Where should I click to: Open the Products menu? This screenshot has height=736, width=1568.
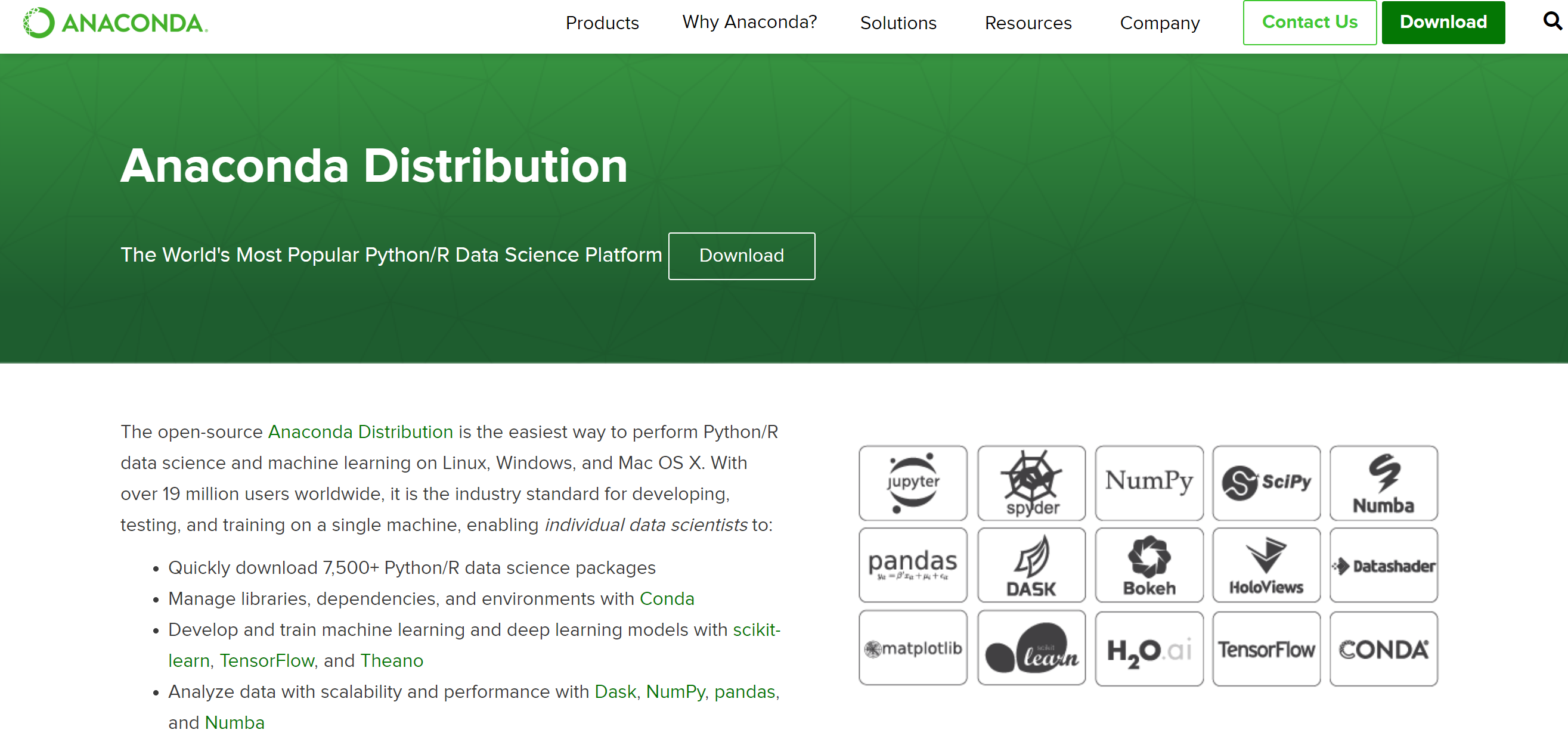[x=602, y=23]
